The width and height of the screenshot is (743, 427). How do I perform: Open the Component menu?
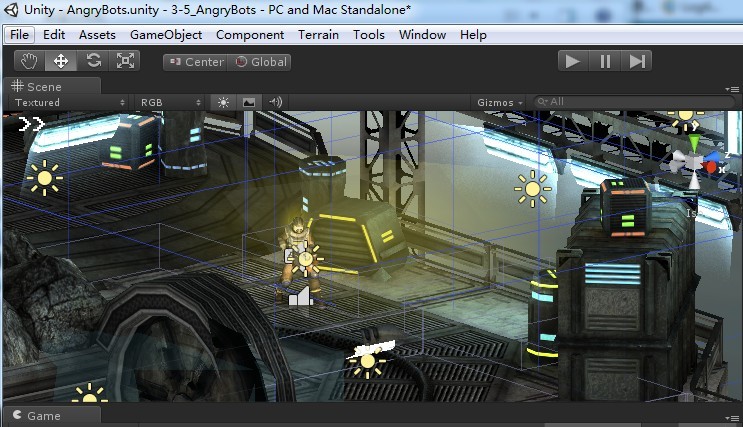[x=250, y=35]
